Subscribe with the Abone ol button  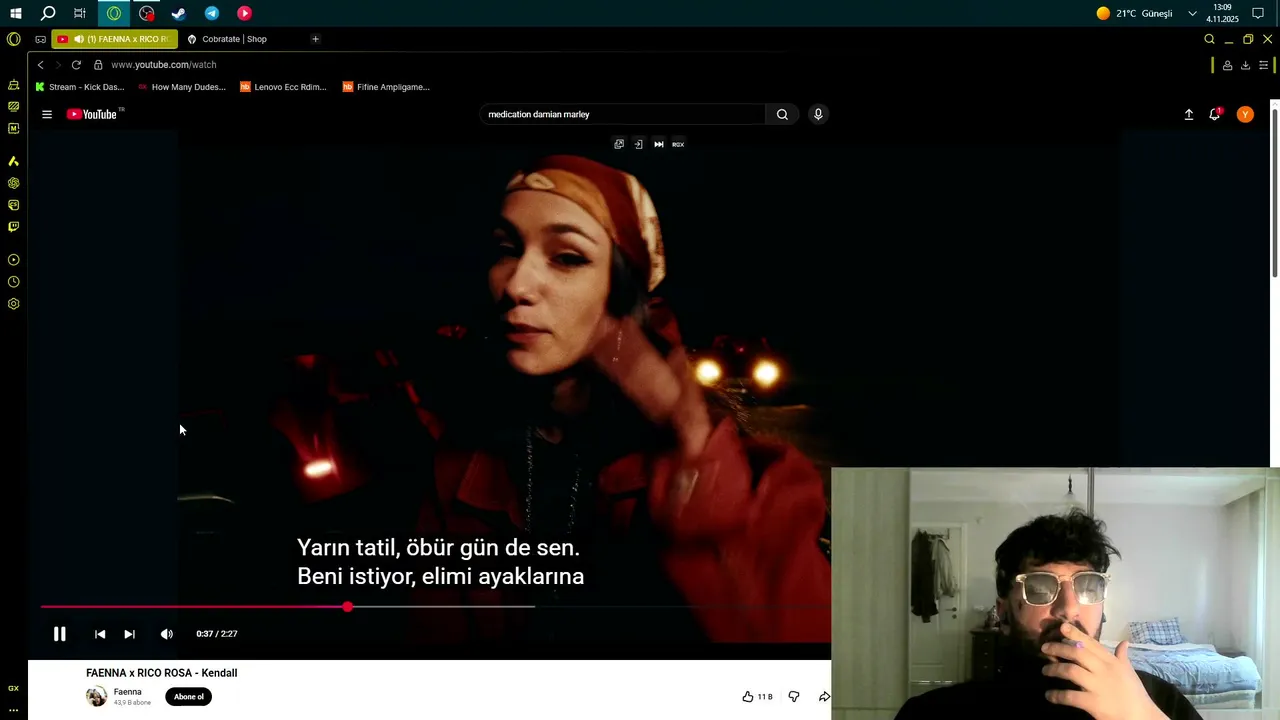tap(188, 697)
